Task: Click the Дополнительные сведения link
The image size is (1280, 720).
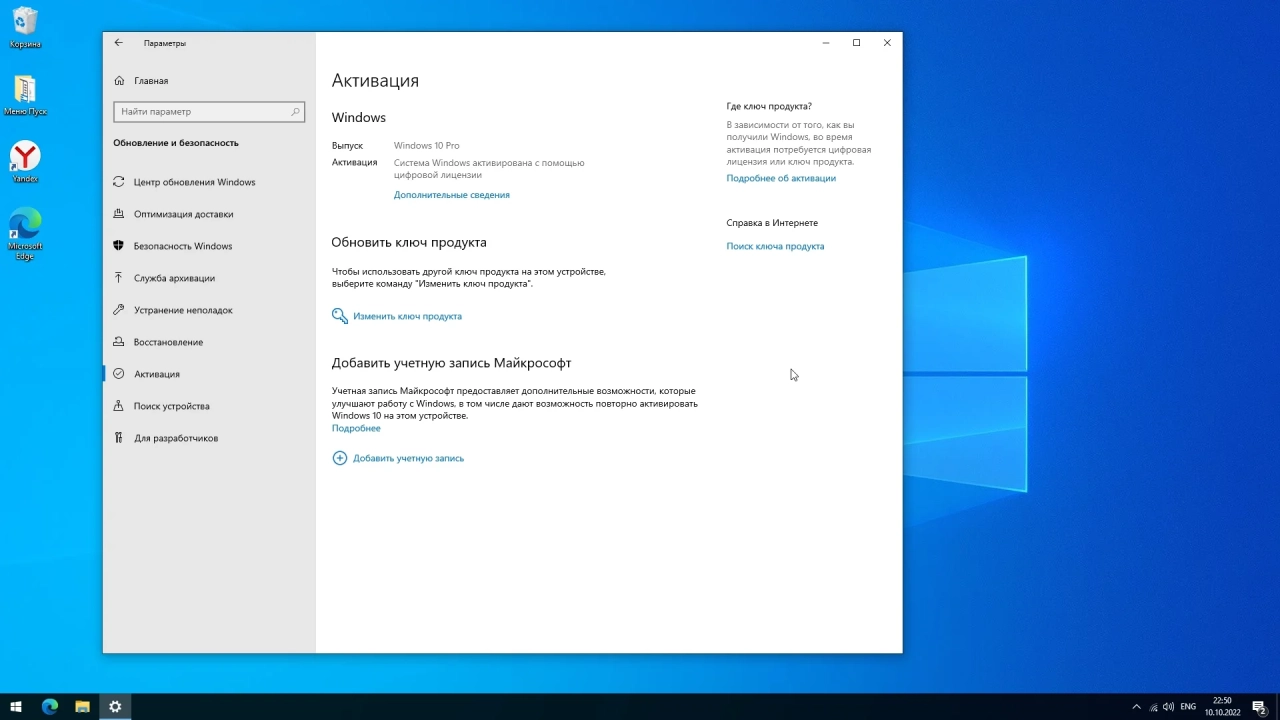Action: [452, 195]
